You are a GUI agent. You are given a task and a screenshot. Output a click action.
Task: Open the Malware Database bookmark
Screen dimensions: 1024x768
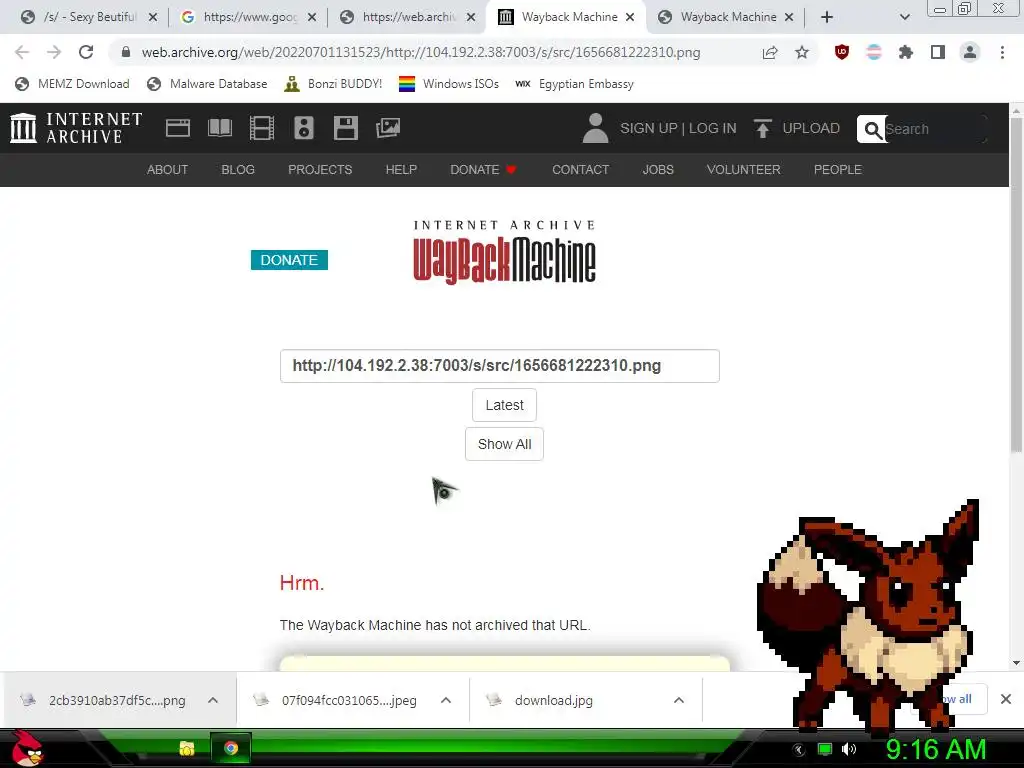pyautogui.click(x=208, y=84)
